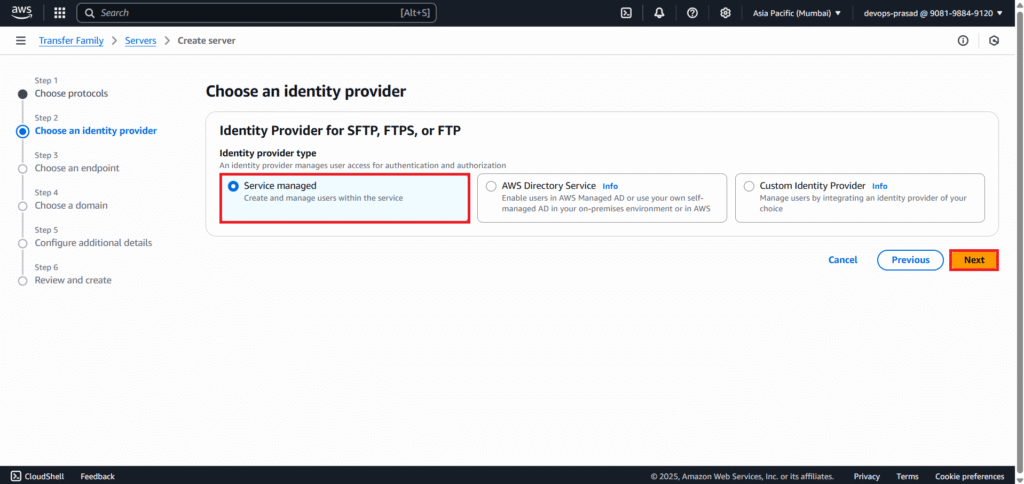Toggle the side navigation hamburger menu
1024x484 pixels.
[x=21, y=40]
